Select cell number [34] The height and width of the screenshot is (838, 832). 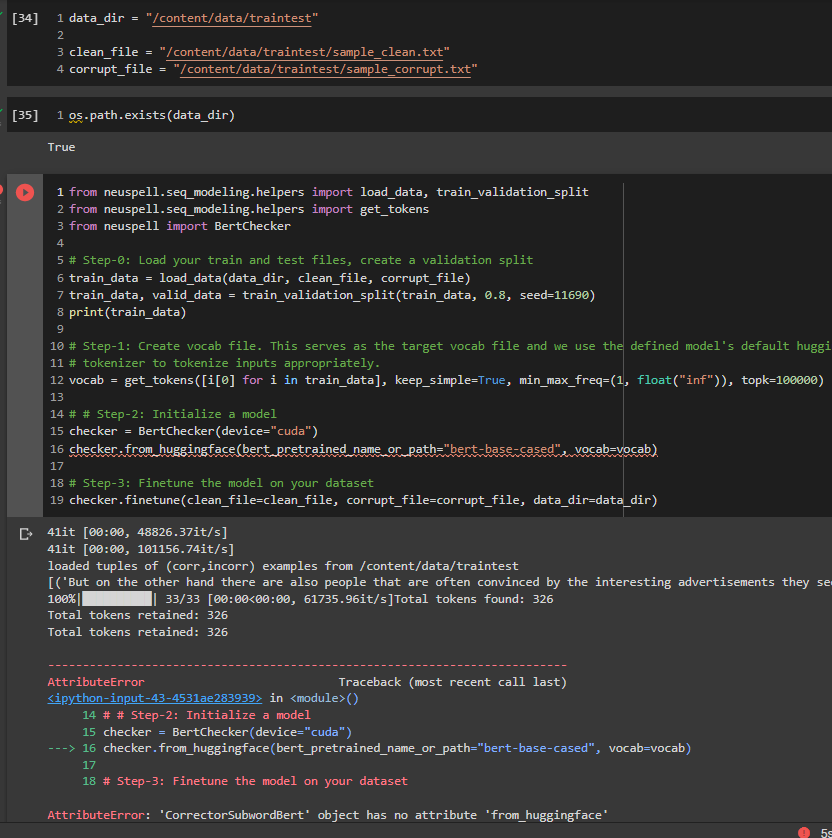pyautogui.click(x=25, y=18)
